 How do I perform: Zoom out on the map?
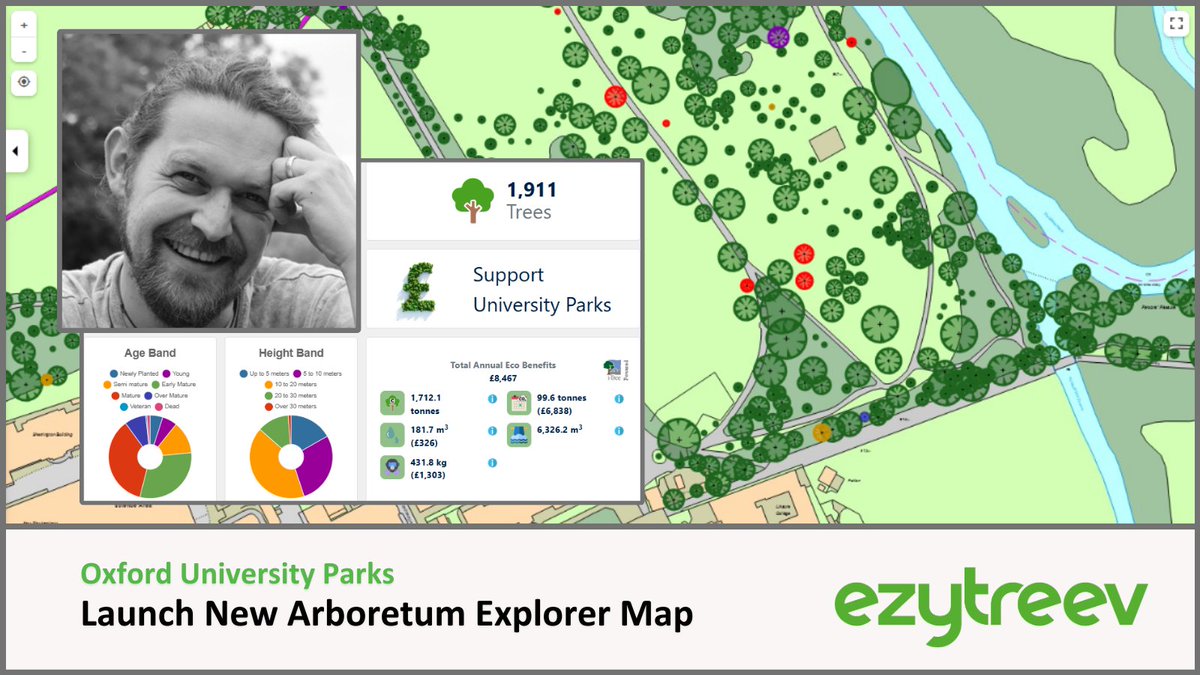tap(24, 50)
